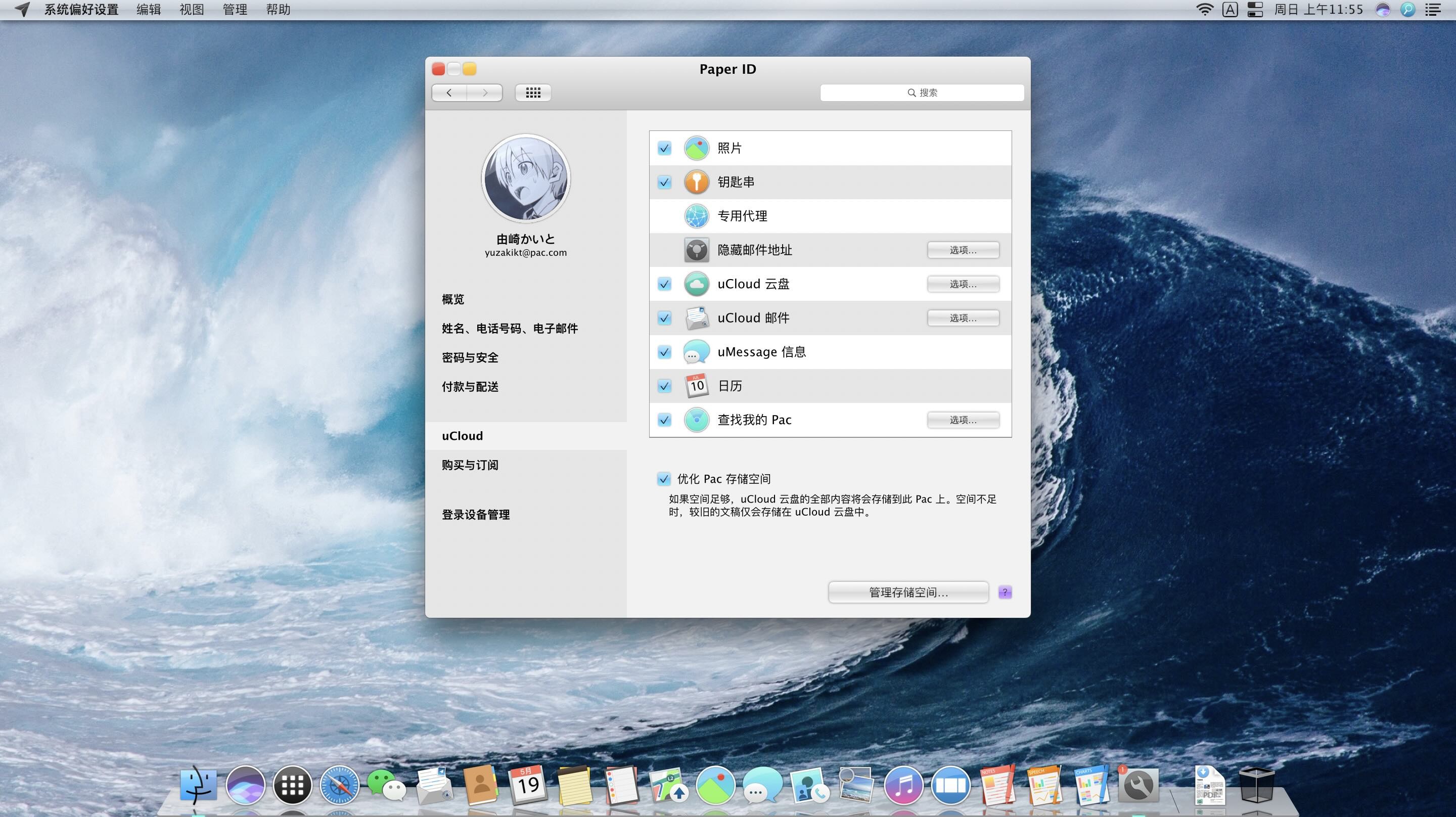1456x817 pixels.
Task: Open Wi-Fi status in menu bar
Action: point(1204,10)
